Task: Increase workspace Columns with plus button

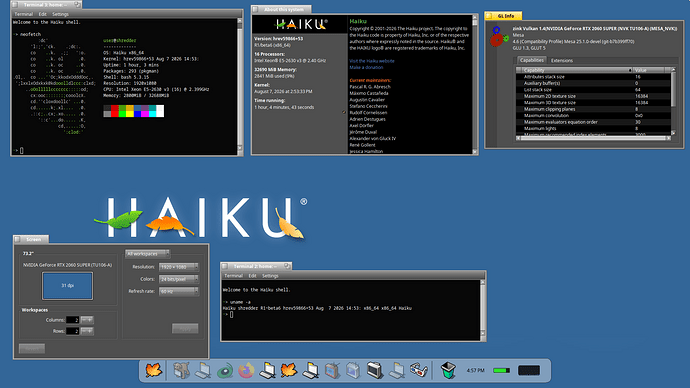Action: pyautogui.click(x=90, y=320)
